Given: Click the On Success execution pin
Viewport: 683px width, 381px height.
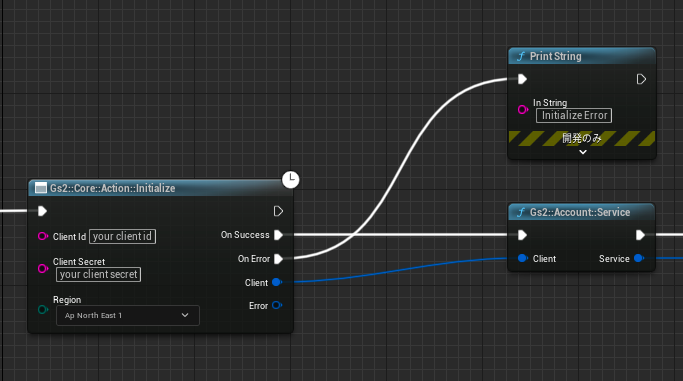Looking at the screenshot, I should (x=278, y=235).
